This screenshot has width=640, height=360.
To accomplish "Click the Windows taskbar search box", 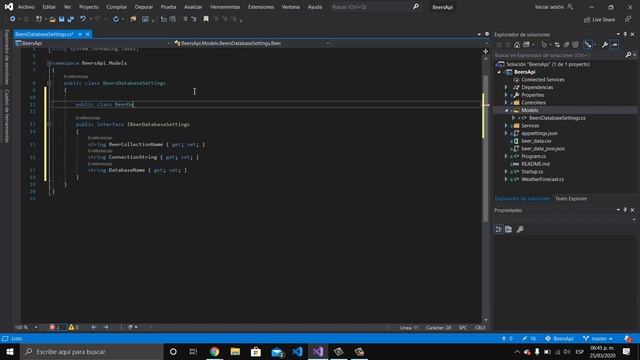I will pyautogui.click(x=92, y=351).
